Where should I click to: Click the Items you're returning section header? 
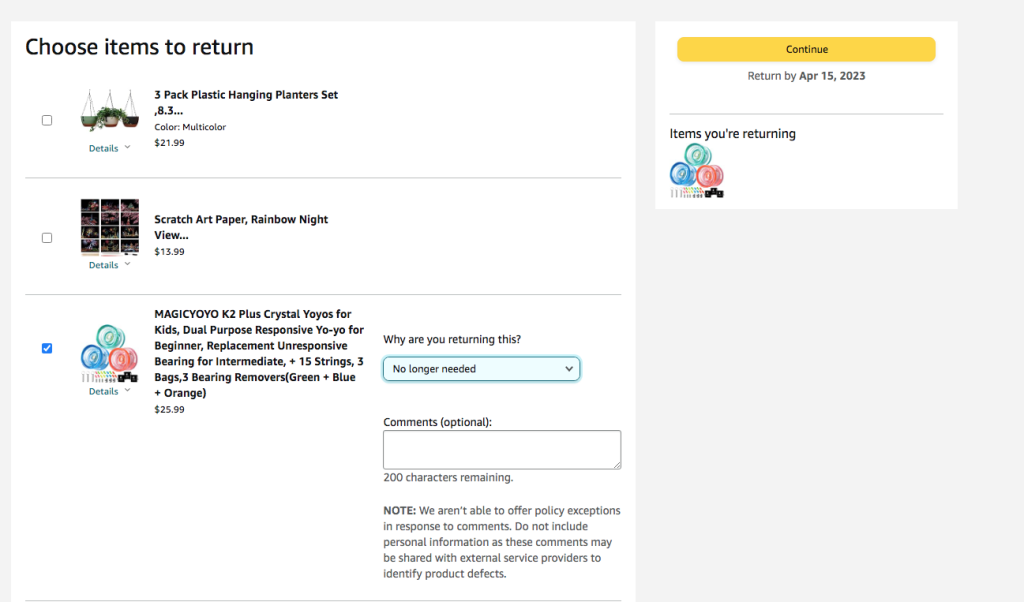click(x=733, y=133)
